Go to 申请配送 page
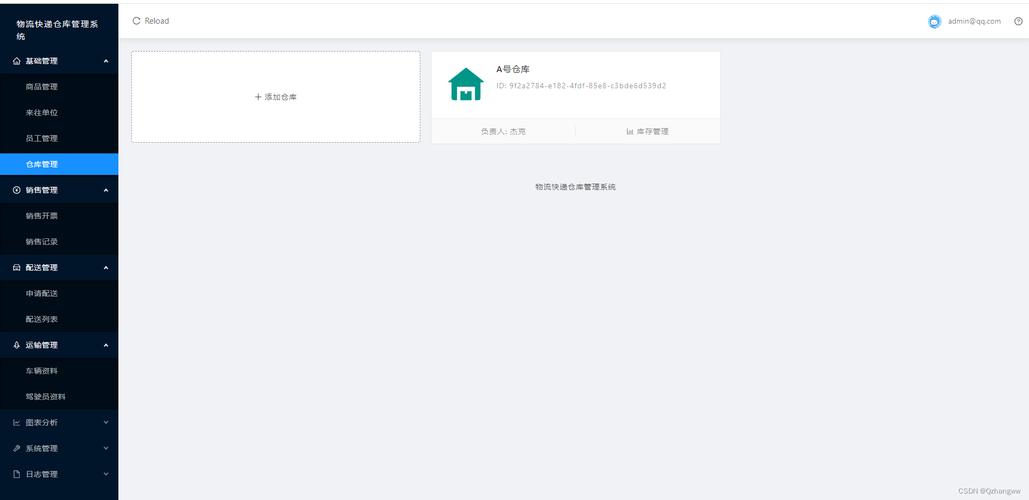Image resolution: width=1029 pixels, height=500 pixels. (59, 293)
